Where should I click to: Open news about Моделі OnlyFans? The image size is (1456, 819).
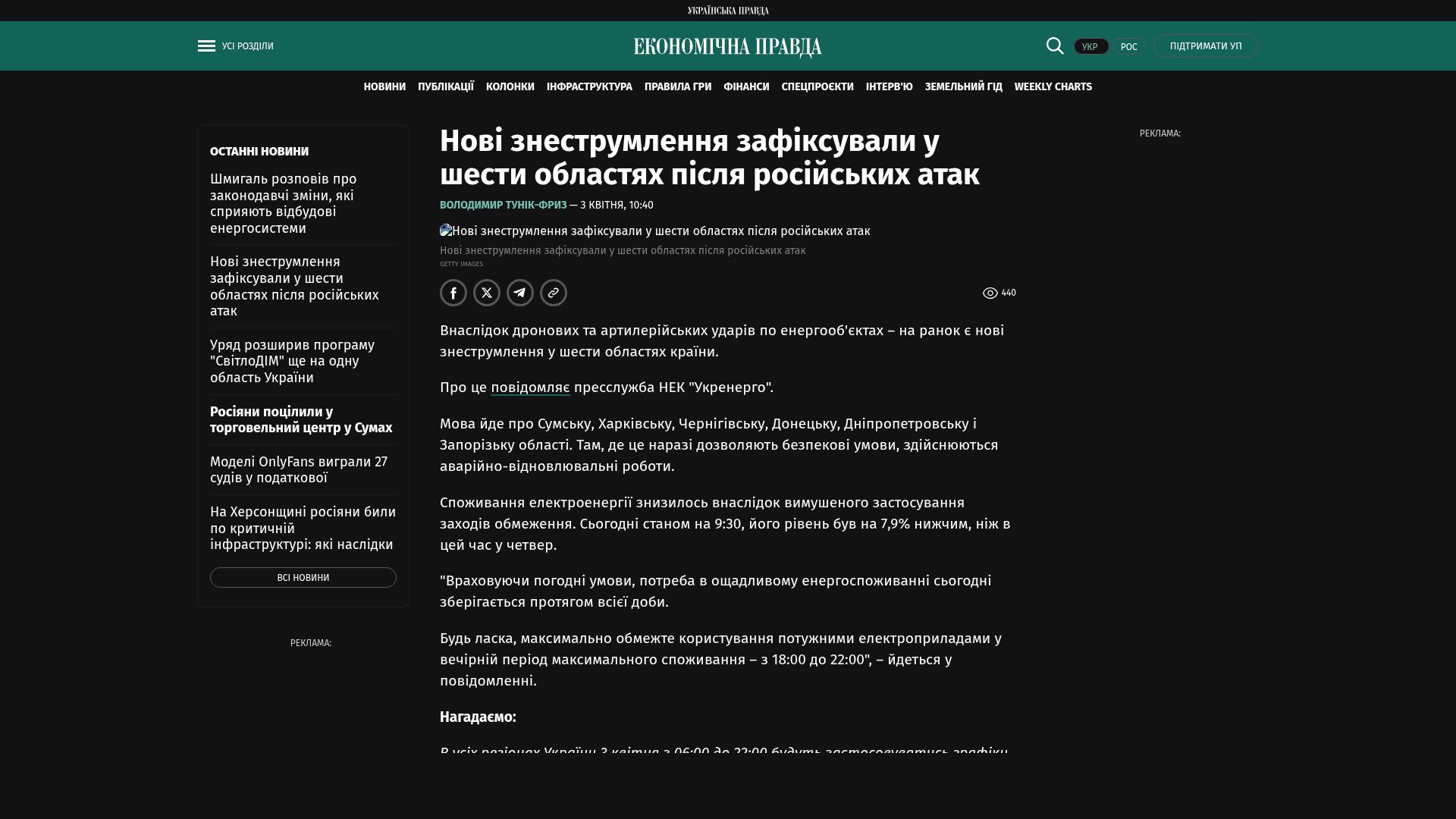pyautogui.click(x=299, y=469)
